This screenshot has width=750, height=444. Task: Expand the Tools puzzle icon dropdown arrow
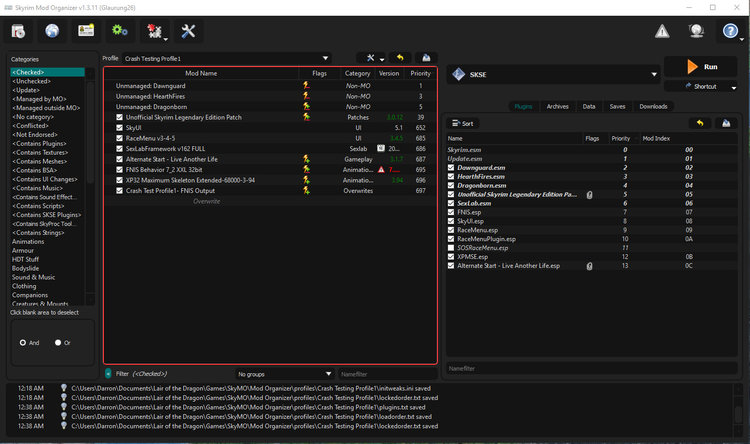[165, 39]
